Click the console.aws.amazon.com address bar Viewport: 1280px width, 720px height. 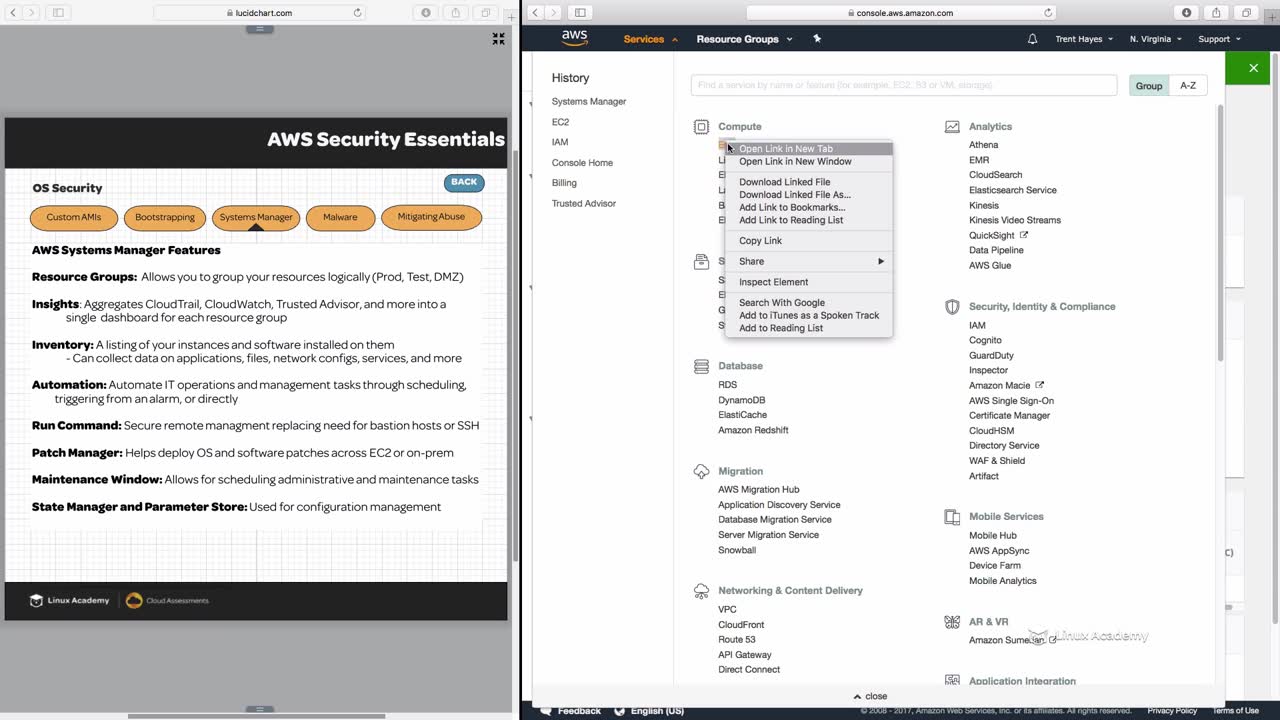(902, 13)
